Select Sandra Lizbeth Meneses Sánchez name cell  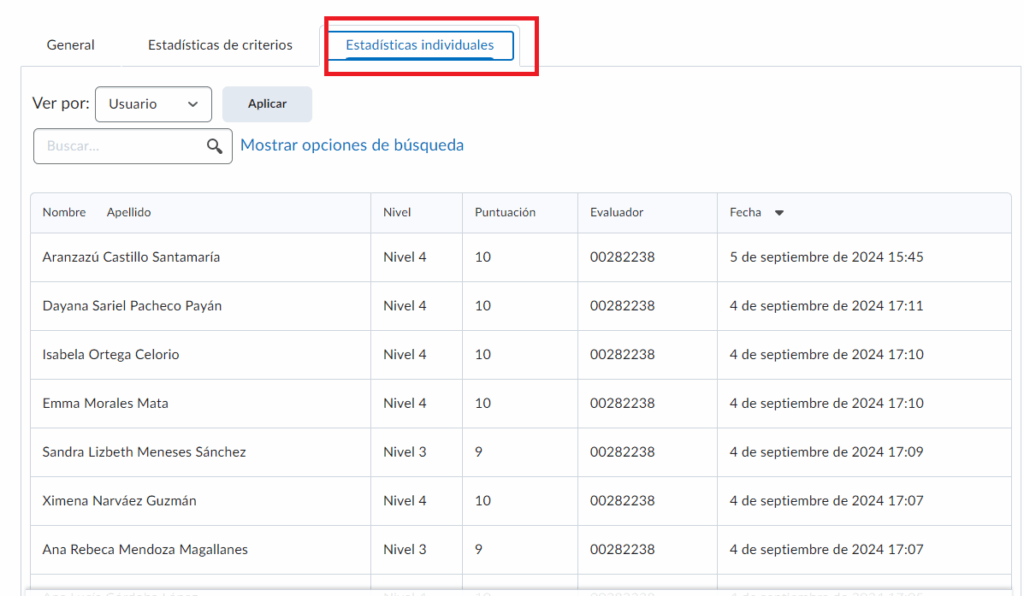coord(144,452)
